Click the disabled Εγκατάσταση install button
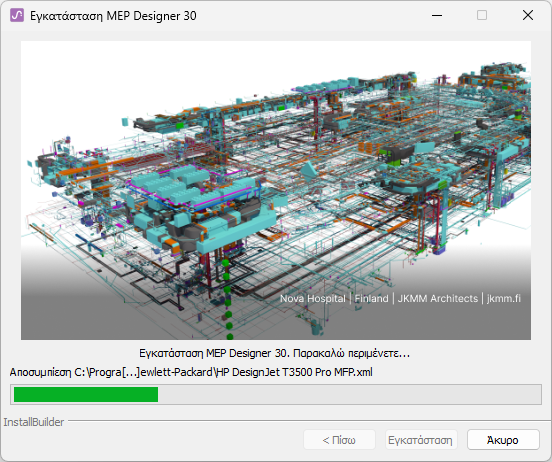Viewport: 552px width, 462px height. [421, 440]
